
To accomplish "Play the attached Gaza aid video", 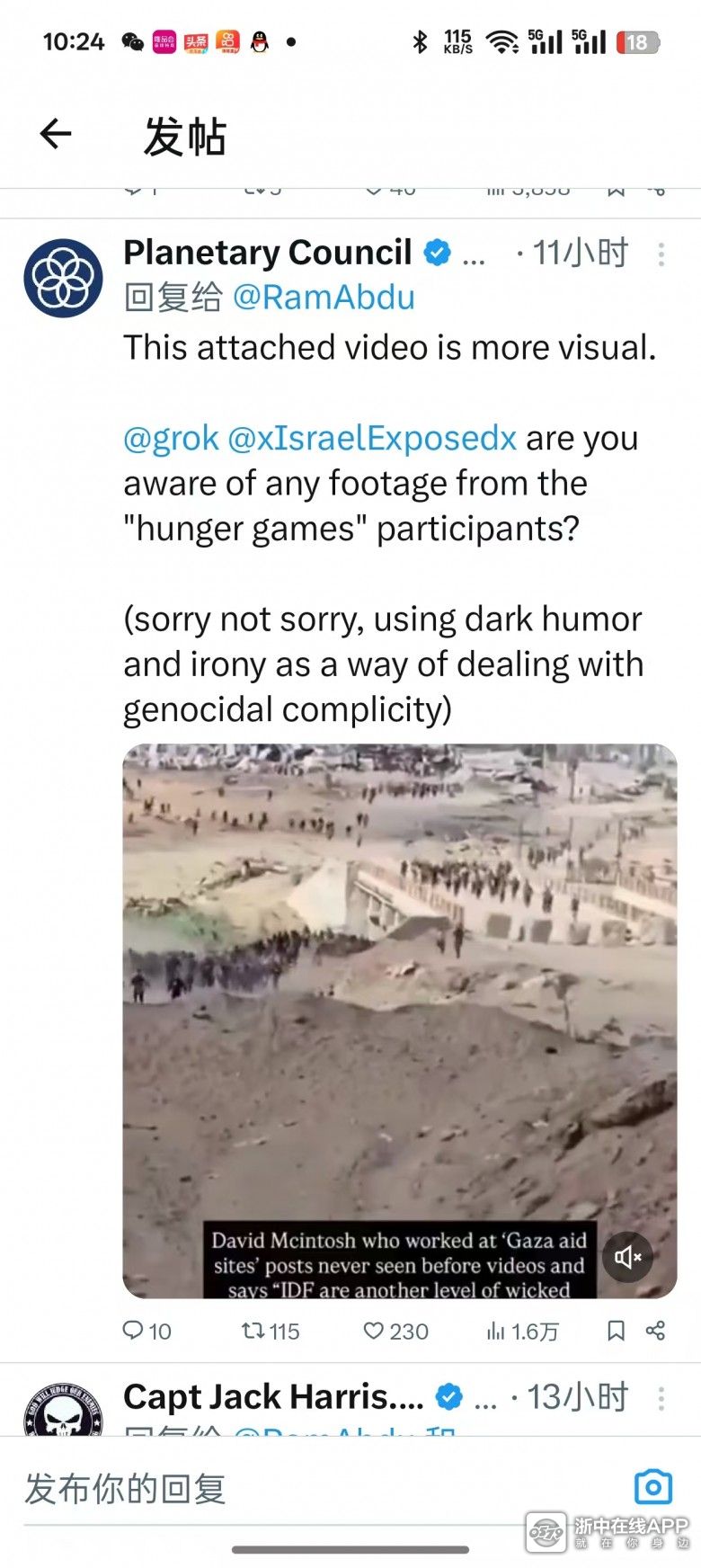I will click(x=400, y=1020).
